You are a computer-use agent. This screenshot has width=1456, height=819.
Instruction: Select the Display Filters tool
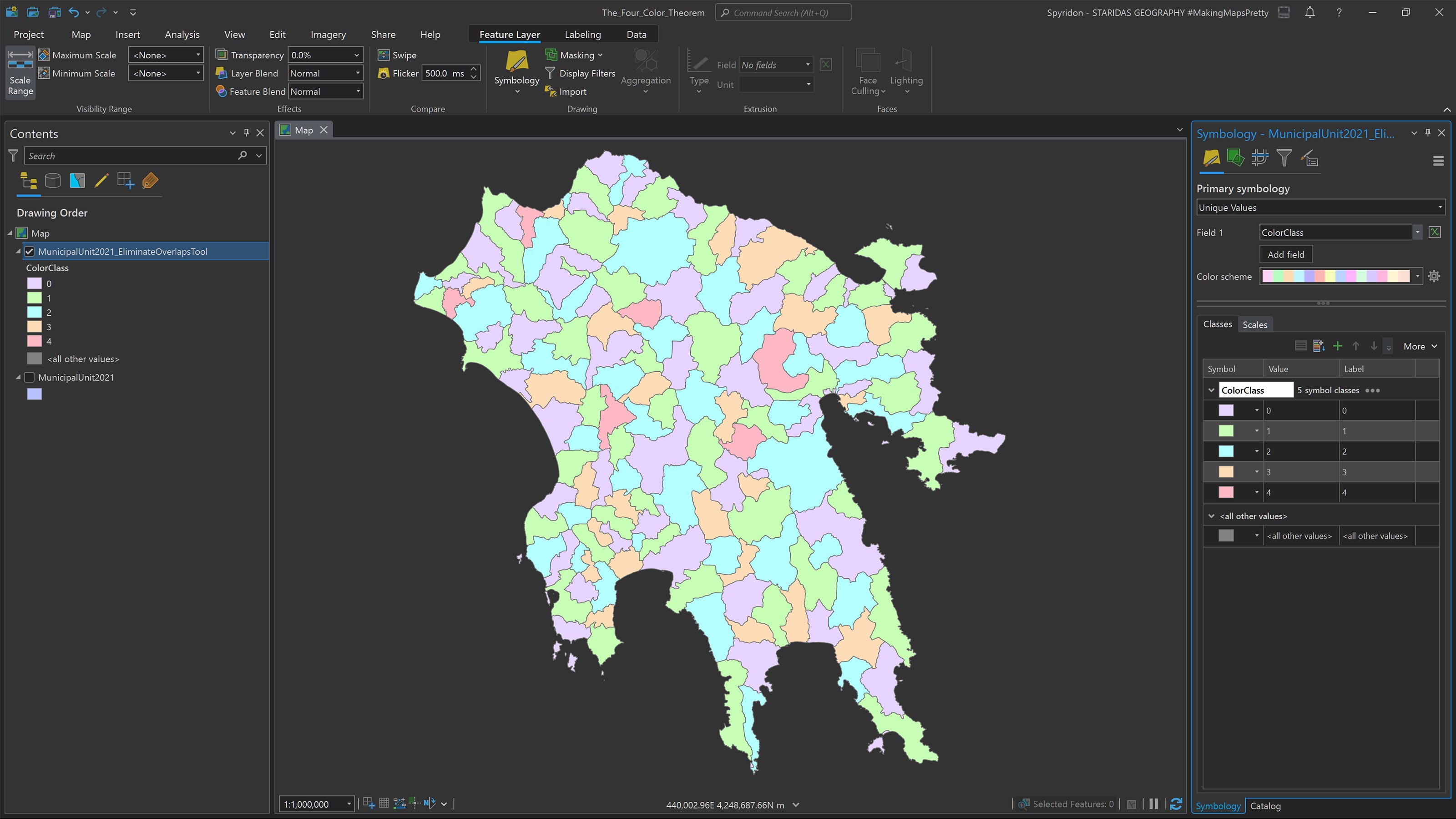pos(580,73)
